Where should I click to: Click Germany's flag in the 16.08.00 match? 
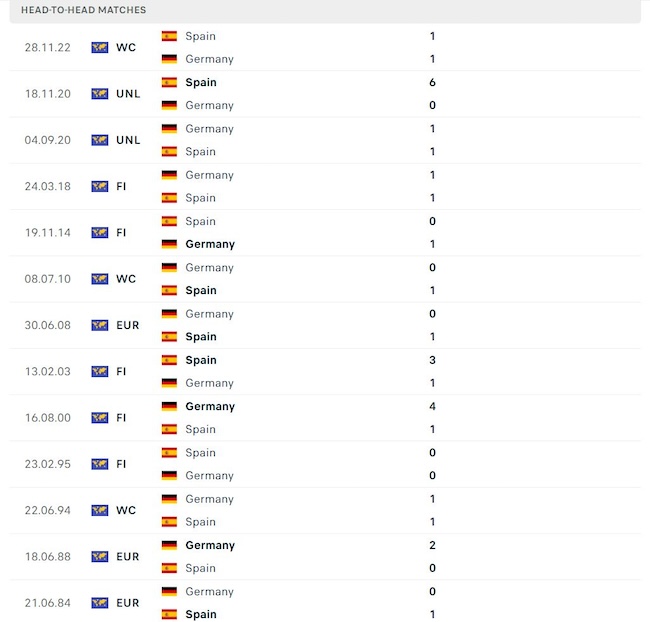point(169,406)
